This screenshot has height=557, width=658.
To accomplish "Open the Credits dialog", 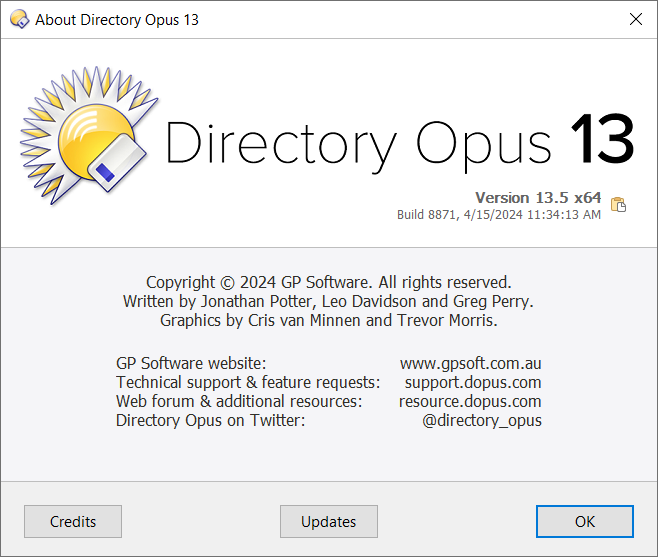I will (x=73, y=521).
